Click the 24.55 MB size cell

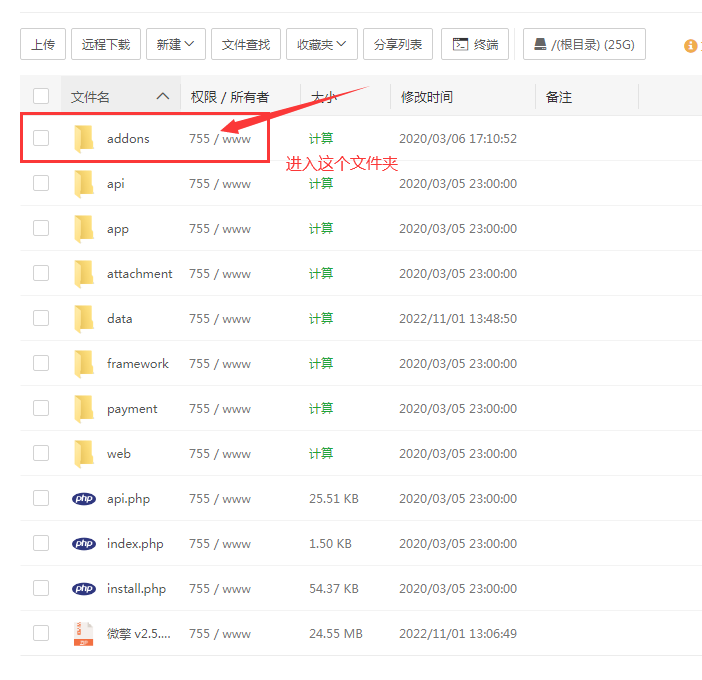click(x=336, y=633)
